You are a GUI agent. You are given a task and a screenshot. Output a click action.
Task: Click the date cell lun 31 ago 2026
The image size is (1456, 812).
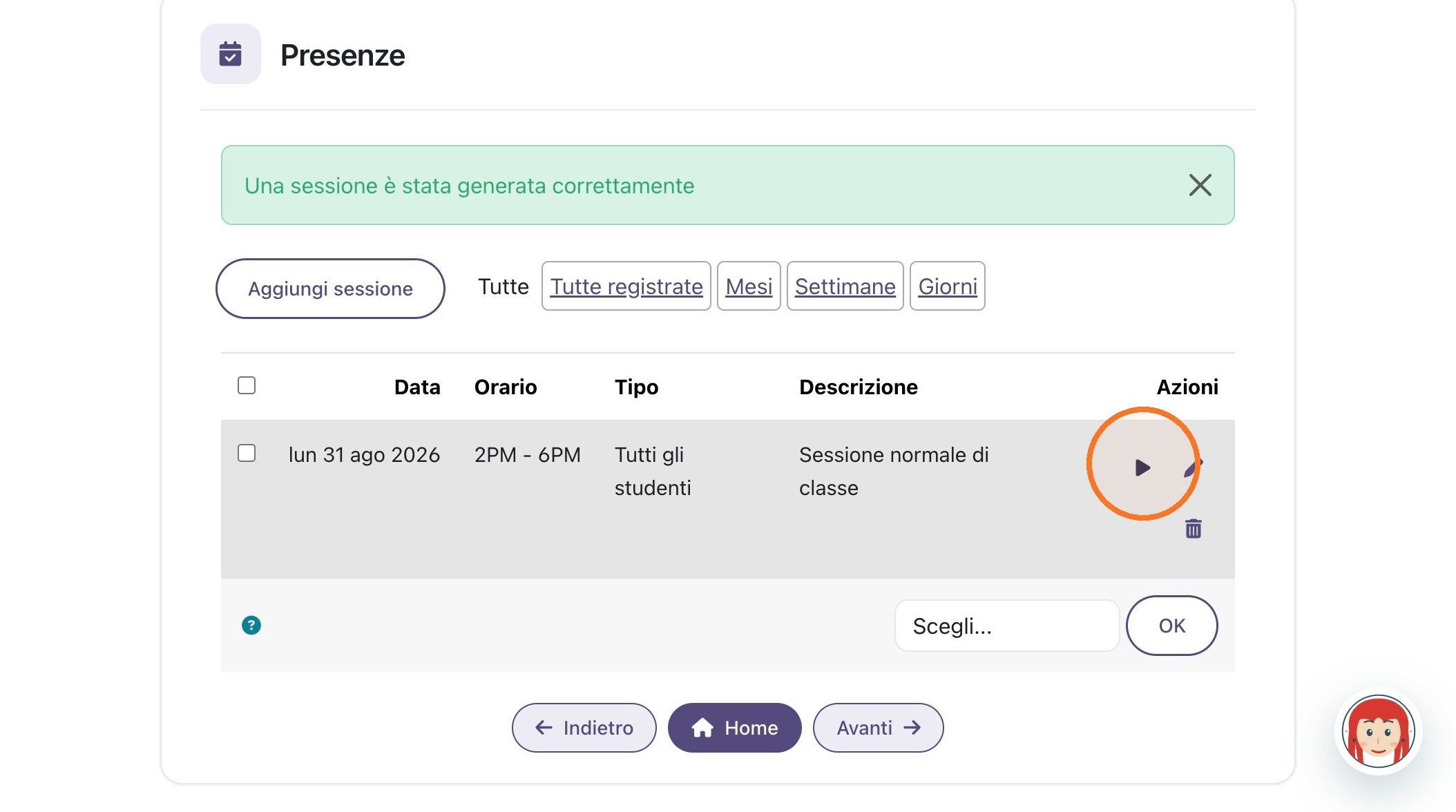(364, 455)
